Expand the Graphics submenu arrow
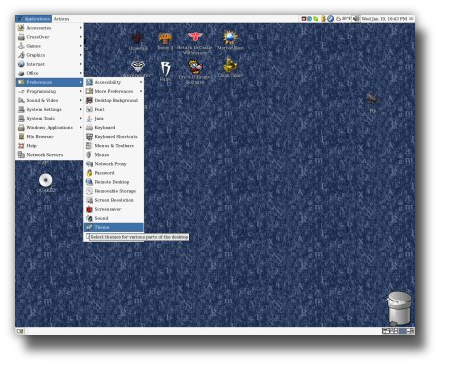The height and width of the screenshot is (365, 450). click(x=81, y=55)
